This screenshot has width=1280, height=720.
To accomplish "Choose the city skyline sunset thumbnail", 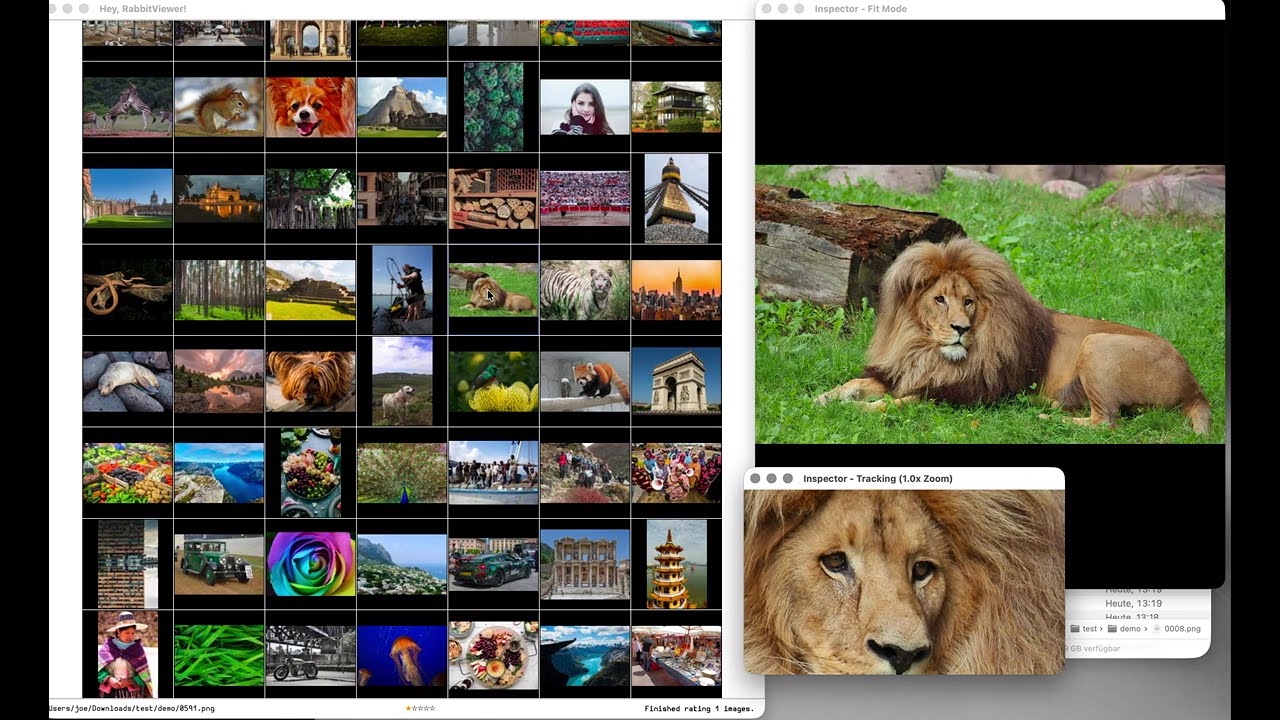I will (676, 290).
